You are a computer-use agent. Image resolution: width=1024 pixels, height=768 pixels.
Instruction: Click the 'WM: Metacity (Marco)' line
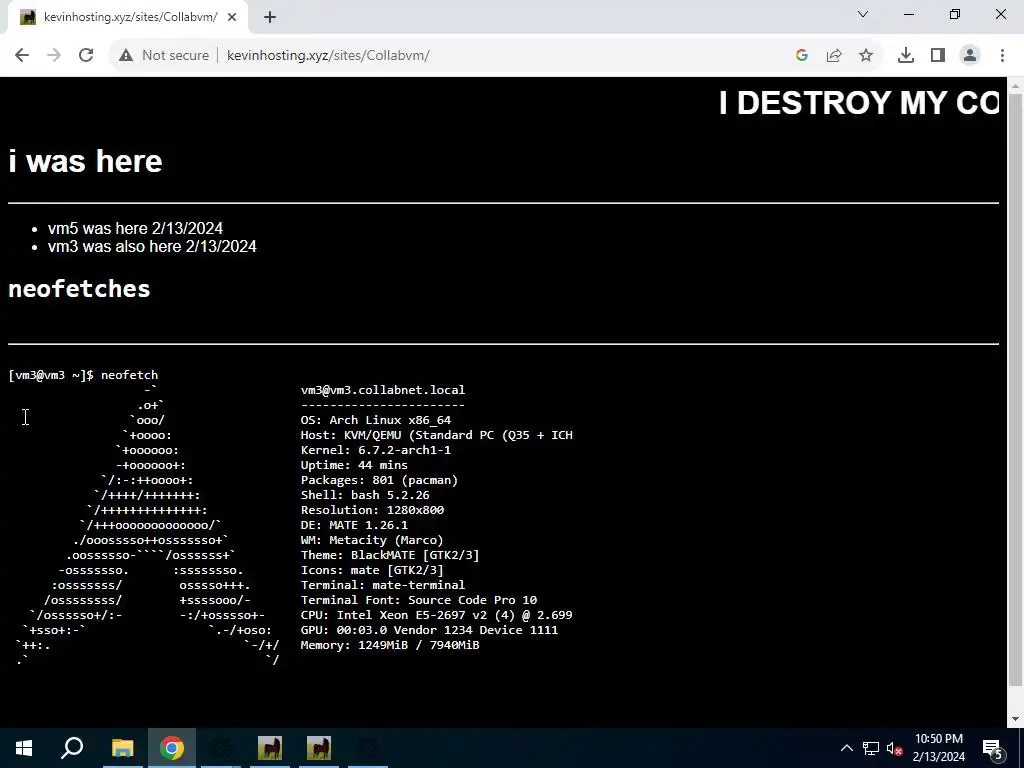(372, 540)
